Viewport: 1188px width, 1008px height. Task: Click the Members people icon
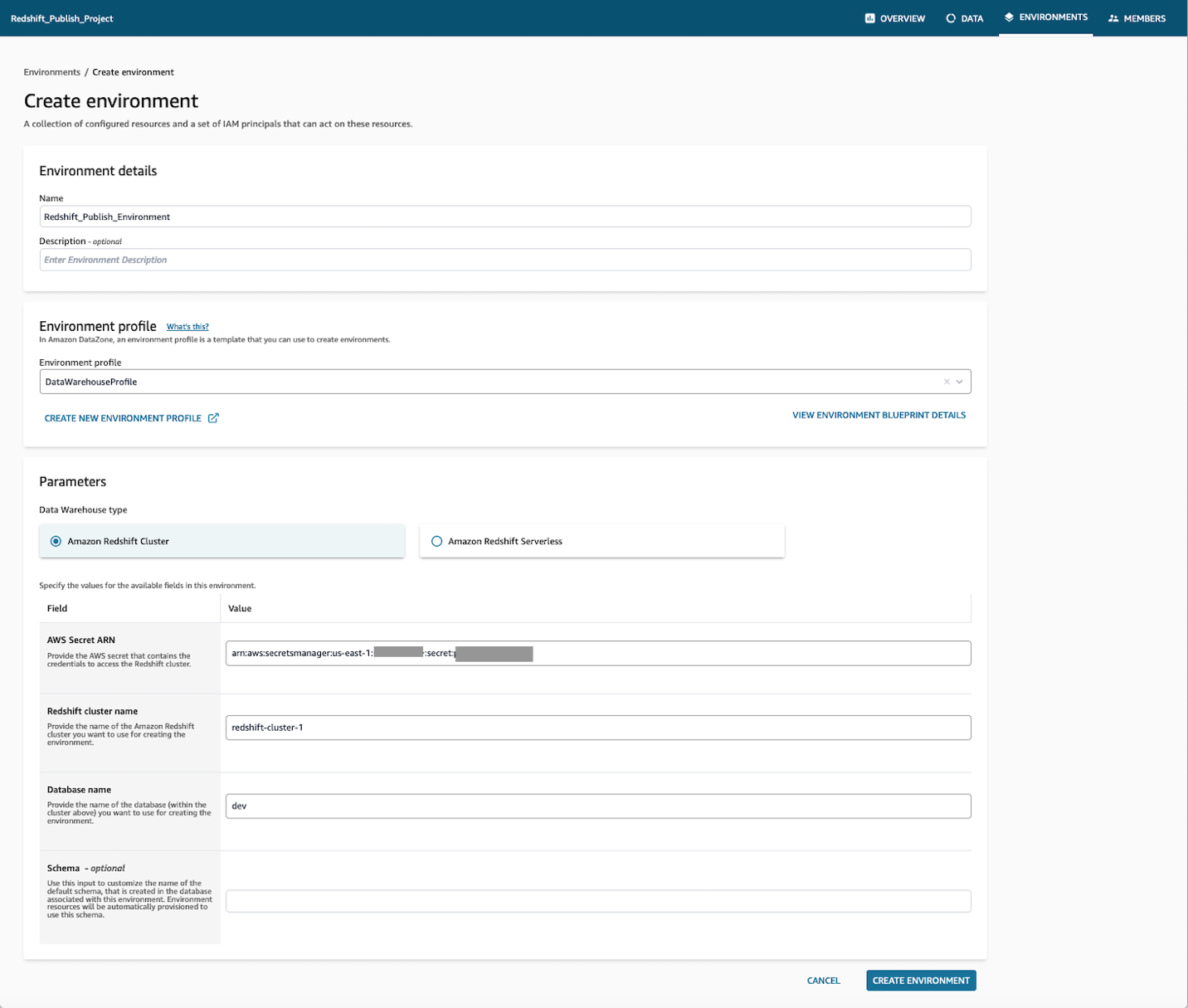click(1113, 18)
